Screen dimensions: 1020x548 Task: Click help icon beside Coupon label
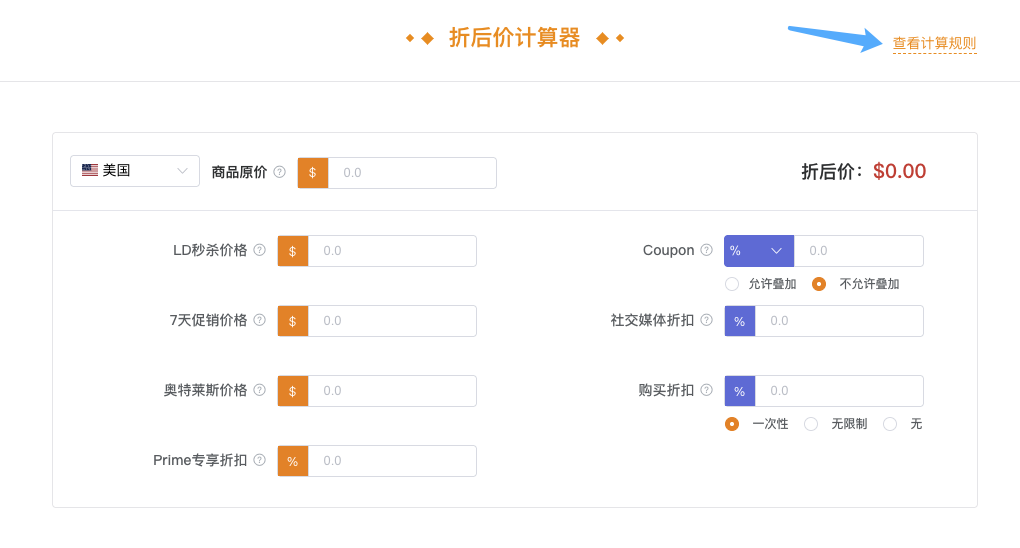pyautogui.click(x=707, y=250)
